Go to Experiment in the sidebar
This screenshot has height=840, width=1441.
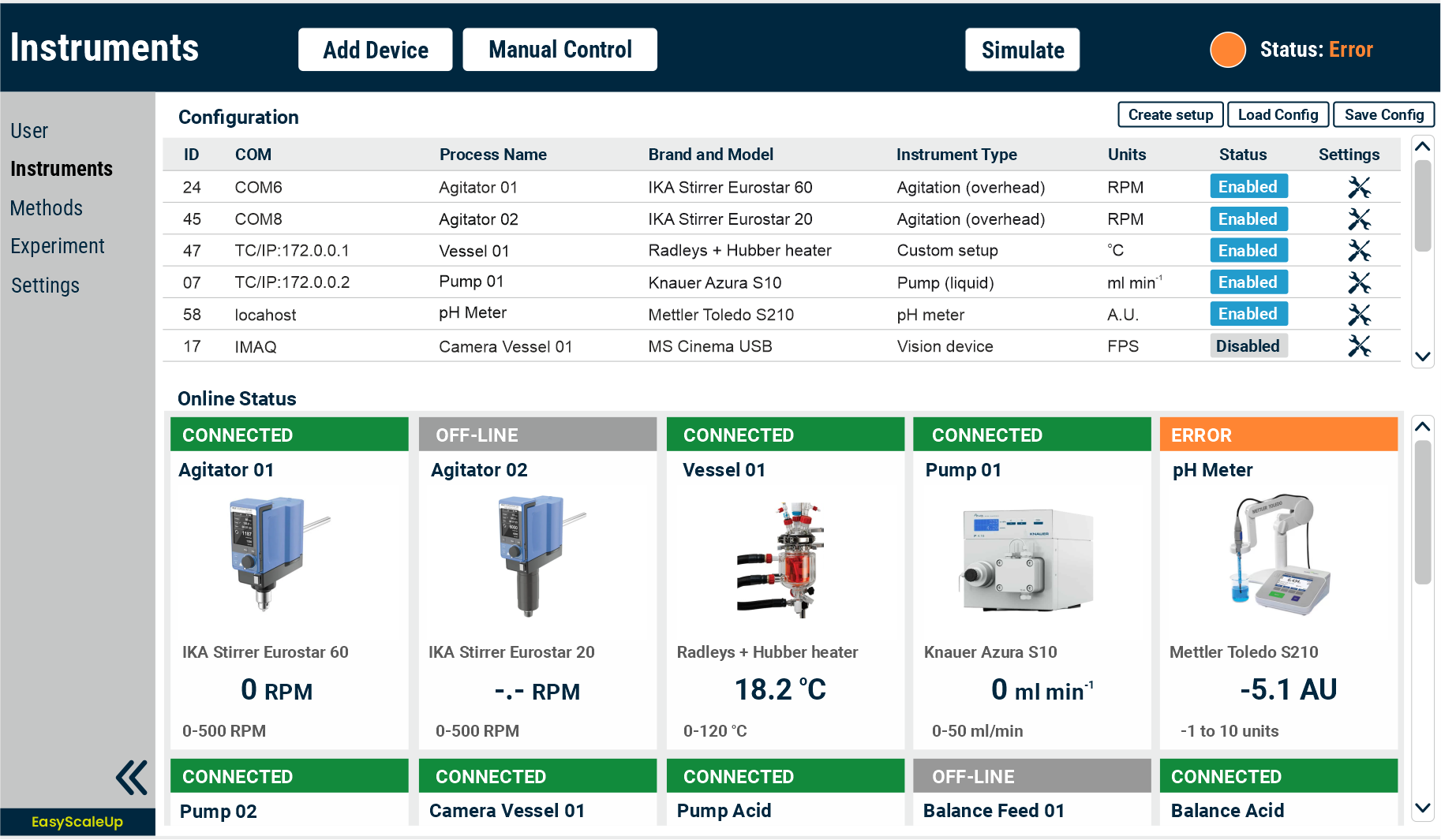[x=58, y=247]
